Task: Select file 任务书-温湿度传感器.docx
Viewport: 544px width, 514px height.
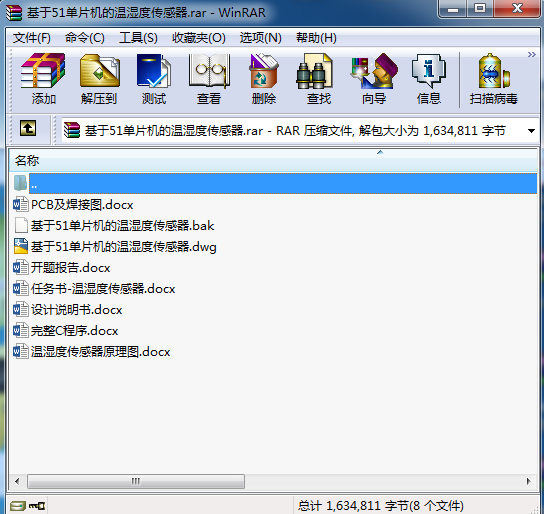Action: 103,289
